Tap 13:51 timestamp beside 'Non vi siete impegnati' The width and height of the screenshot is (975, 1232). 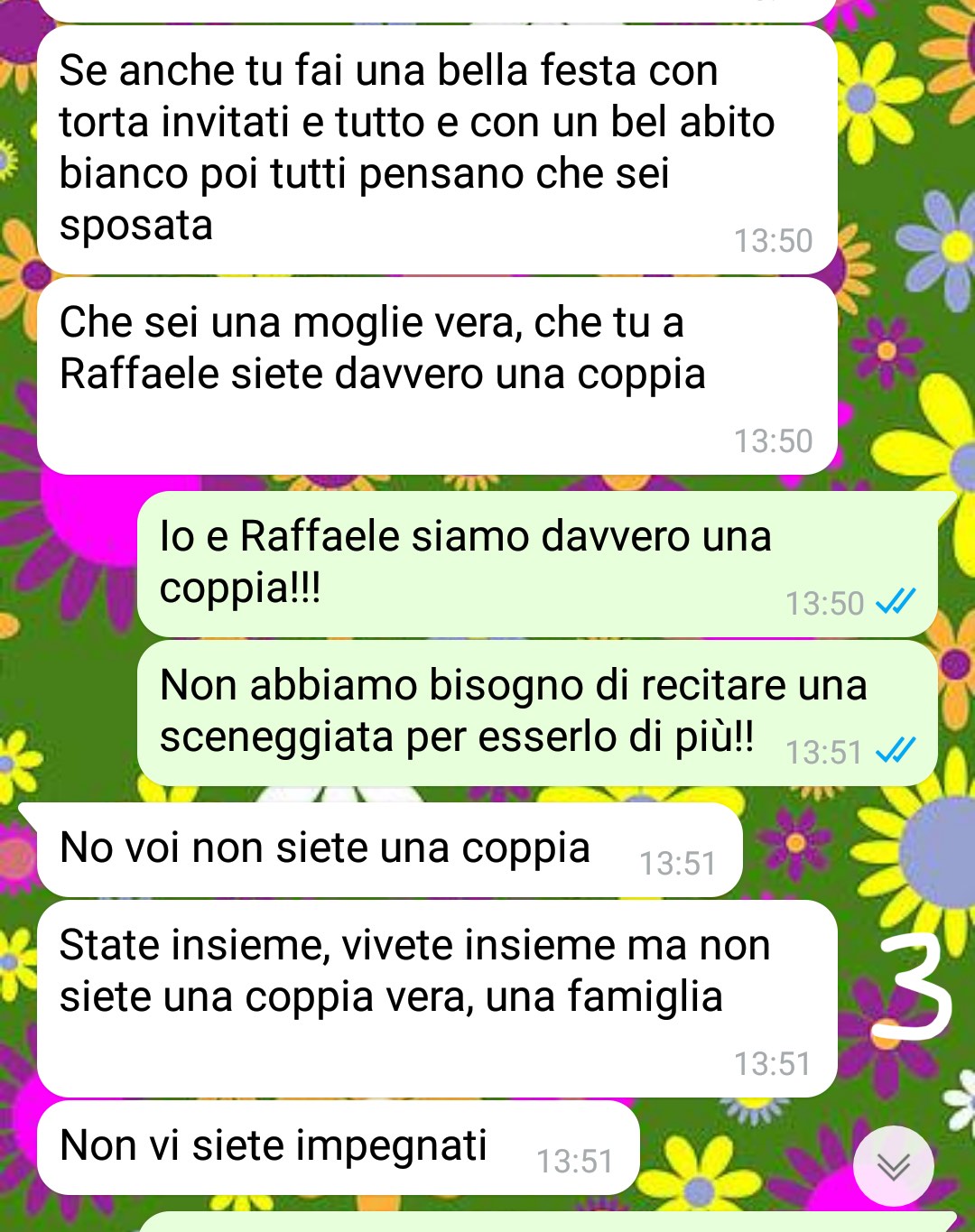[574, 1162]
